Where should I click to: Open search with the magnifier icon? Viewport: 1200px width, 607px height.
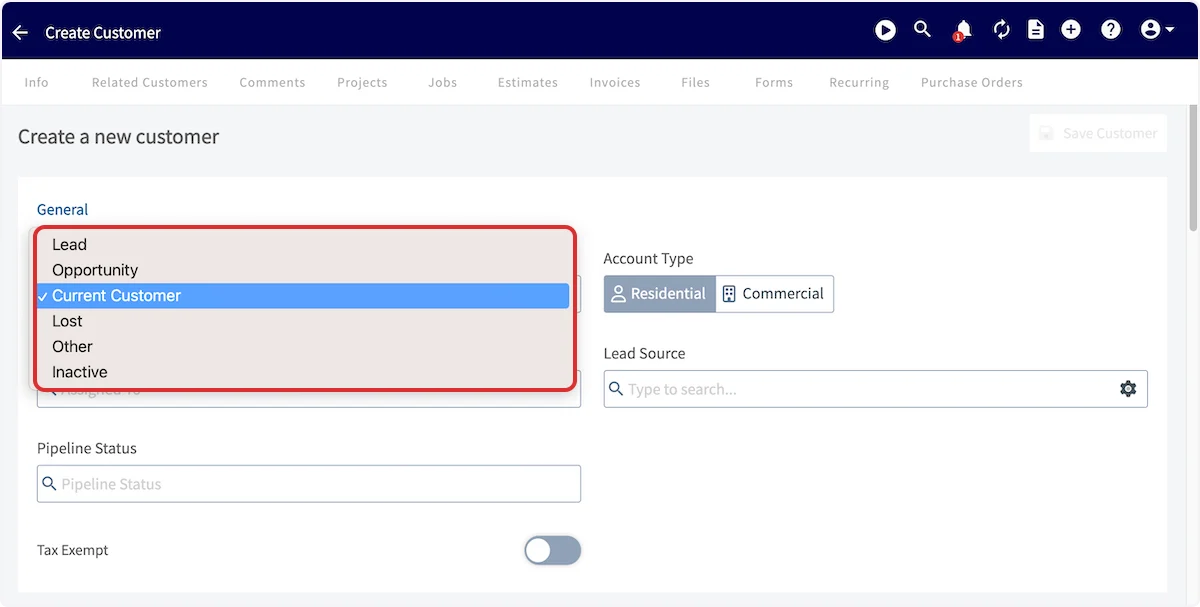click(923, 30)
